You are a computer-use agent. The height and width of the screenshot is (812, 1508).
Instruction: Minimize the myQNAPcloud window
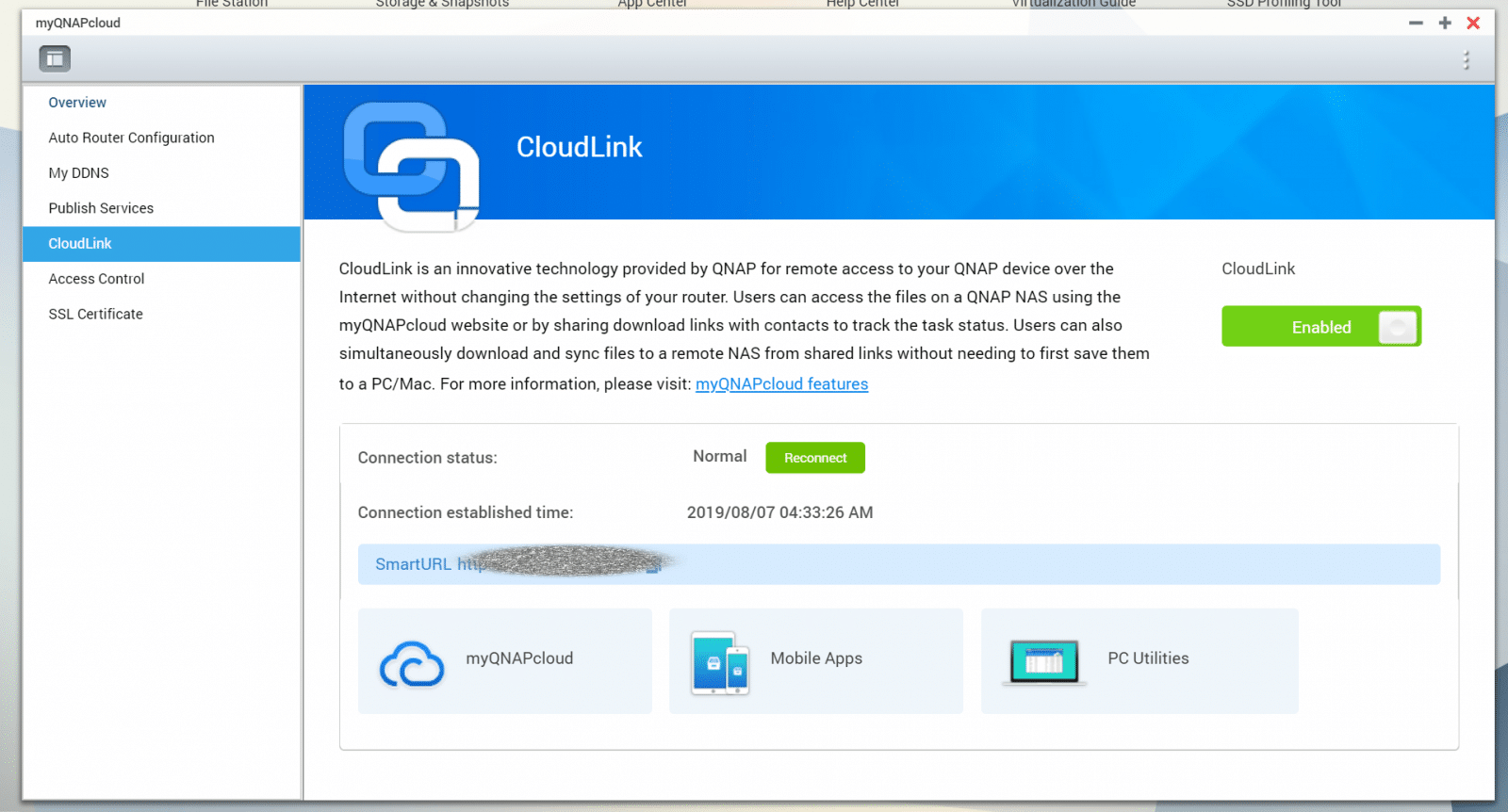(1416, 23)
